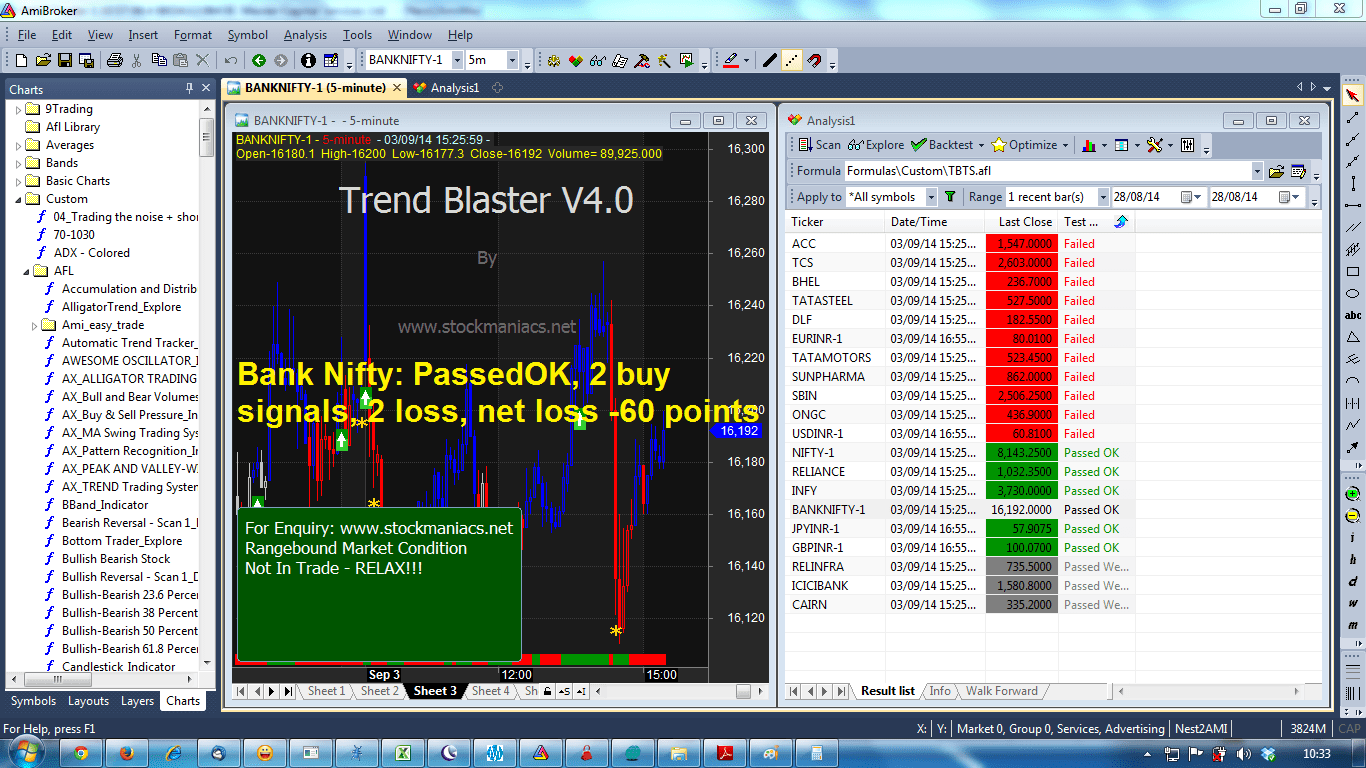Open the Formula path dropdown
This screenshot has width=1366, height=768.
pos(1257,171)
